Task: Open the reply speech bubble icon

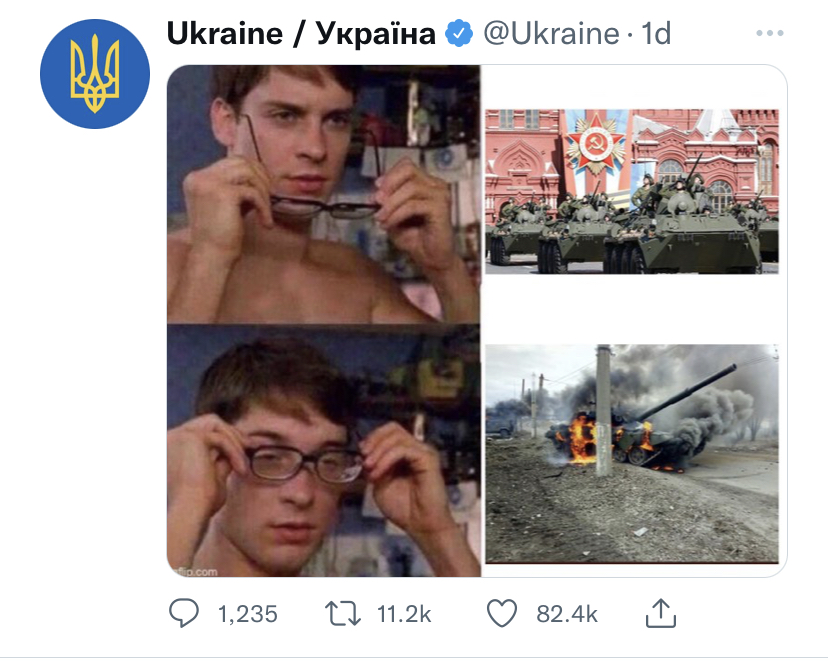Action: [184, 613]
